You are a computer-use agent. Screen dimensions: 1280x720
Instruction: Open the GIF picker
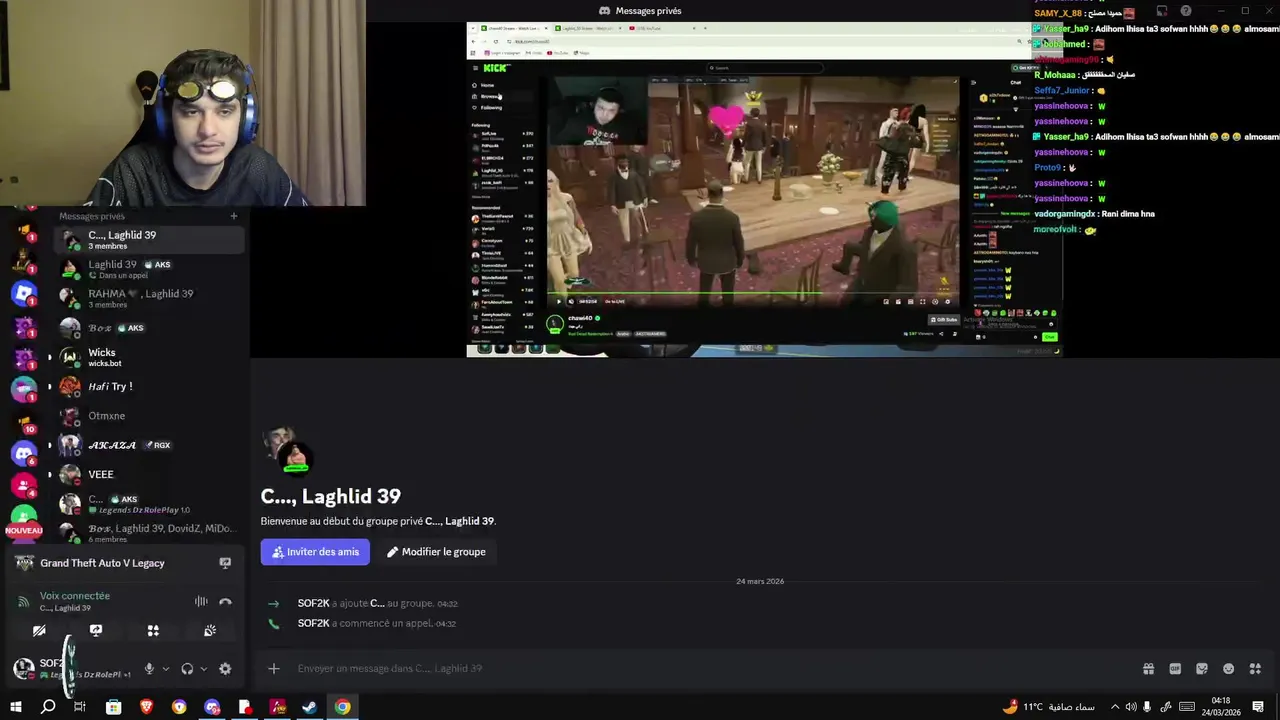1175,669
